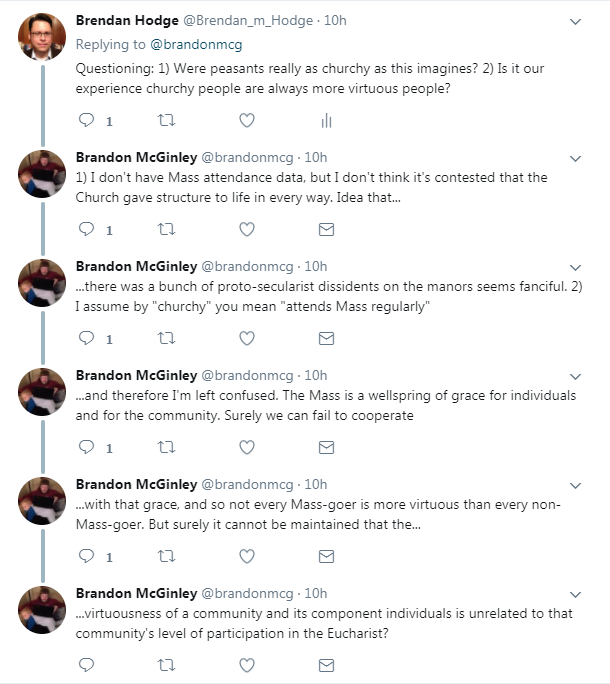Open more options on Brendan Hodge's tweet

[575, 21]
